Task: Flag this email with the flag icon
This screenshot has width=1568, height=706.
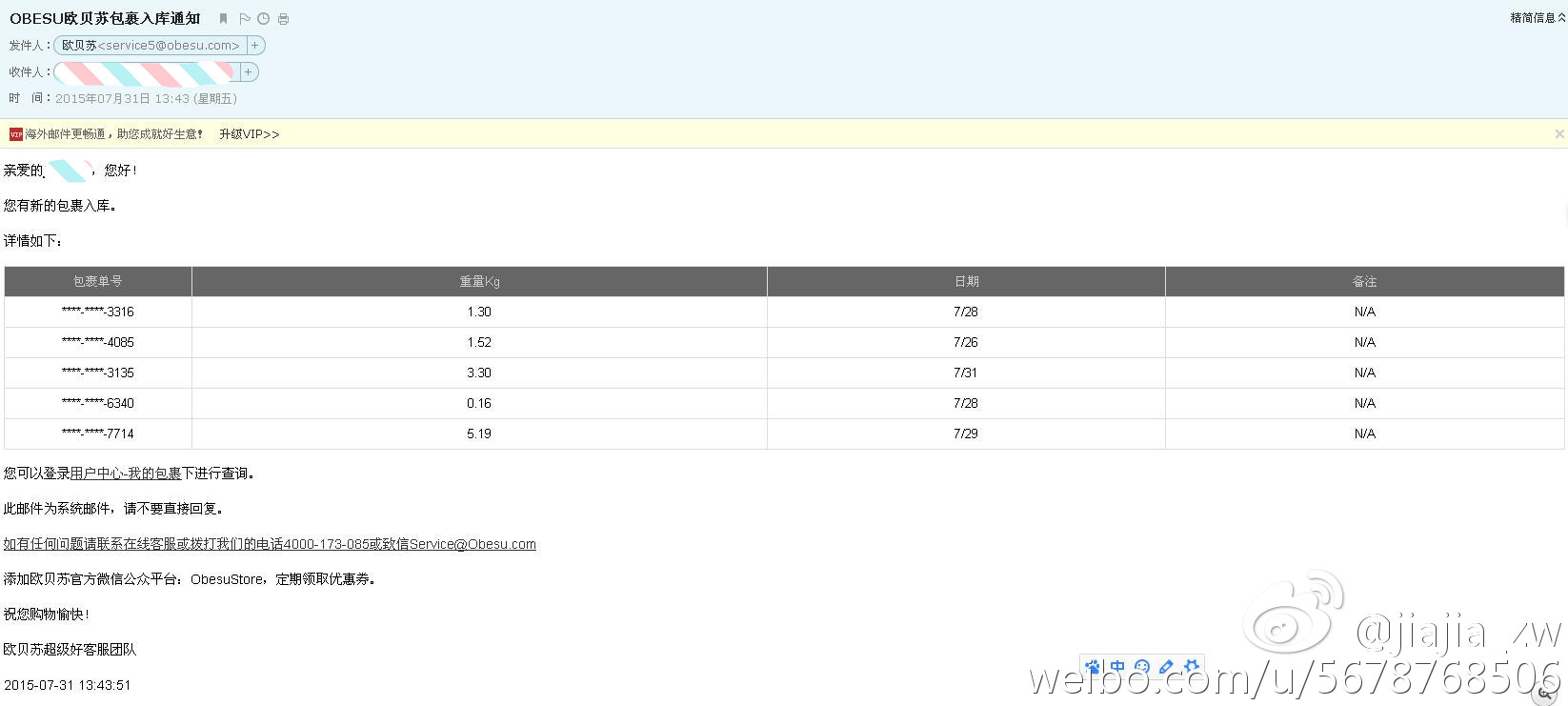Action: coord(245,19)
